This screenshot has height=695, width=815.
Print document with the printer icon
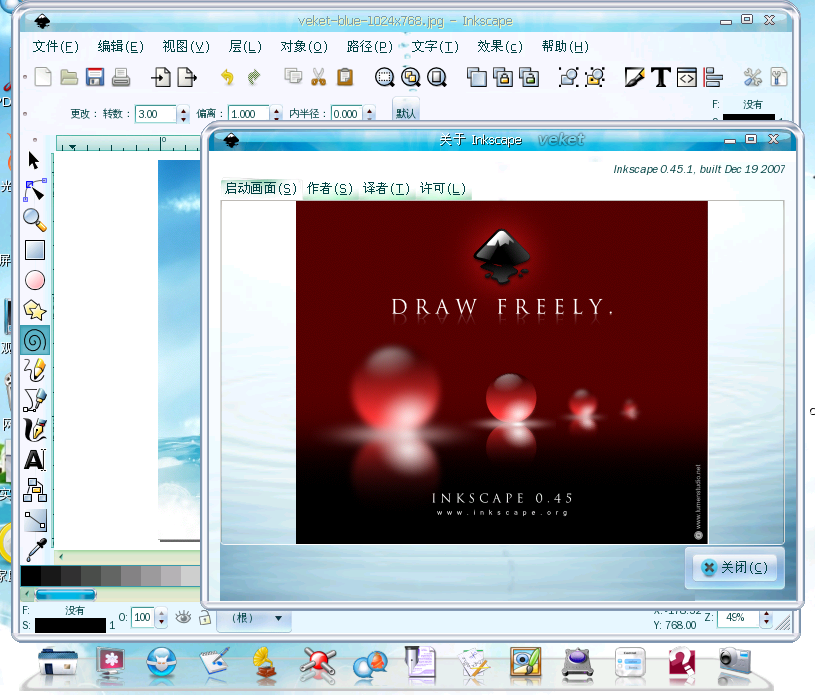121,77
